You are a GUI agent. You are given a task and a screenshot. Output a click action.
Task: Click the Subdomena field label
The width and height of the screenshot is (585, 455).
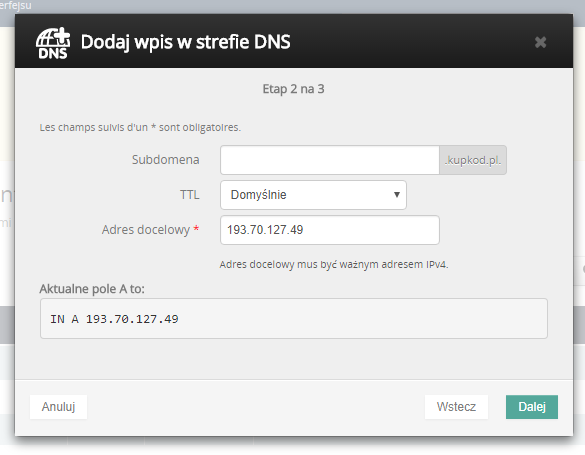point(166,160)
